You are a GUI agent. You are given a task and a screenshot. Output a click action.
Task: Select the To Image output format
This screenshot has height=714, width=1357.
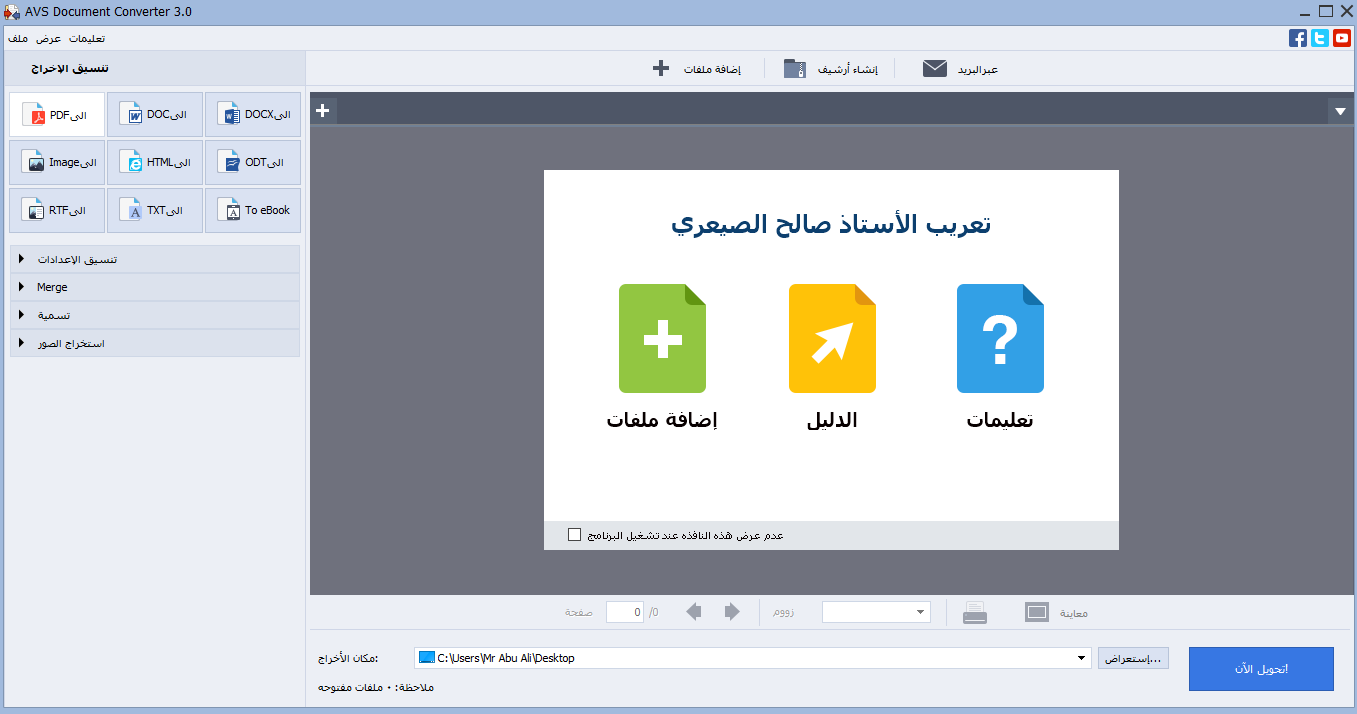57,163
